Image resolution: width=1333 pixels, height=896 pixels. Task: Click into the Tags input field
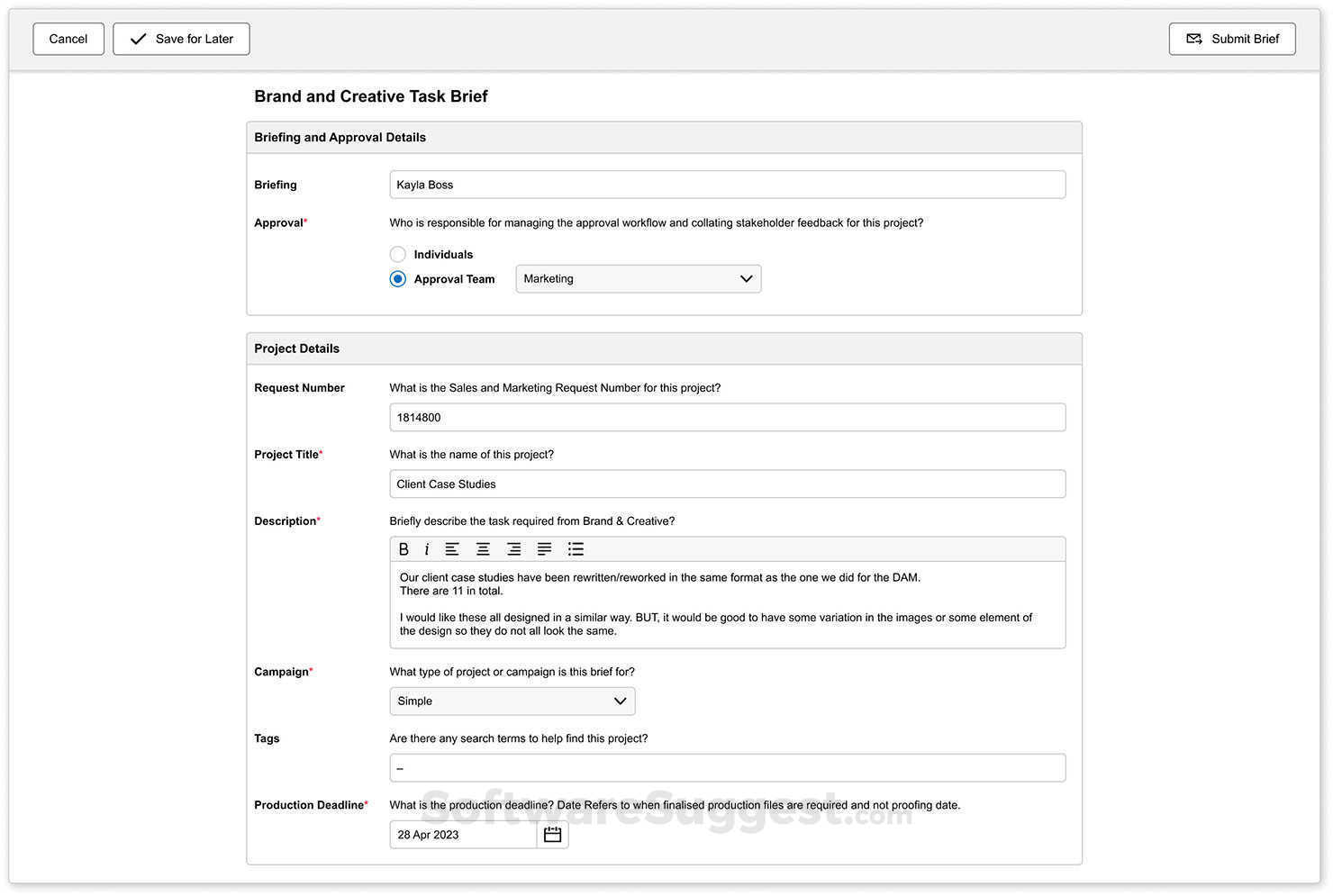click(x=727, y=768)
